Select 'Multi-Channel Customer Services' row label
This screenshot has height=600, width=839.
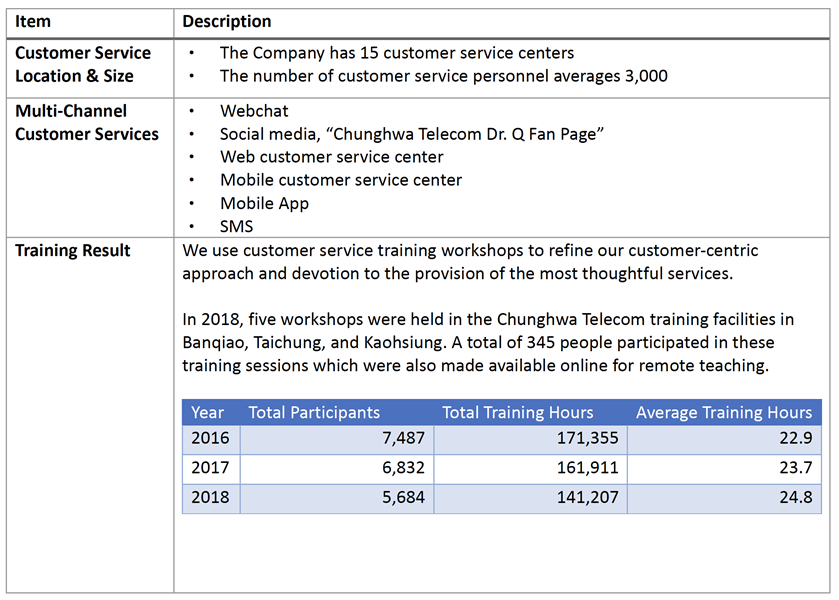[x=87, y=122]
